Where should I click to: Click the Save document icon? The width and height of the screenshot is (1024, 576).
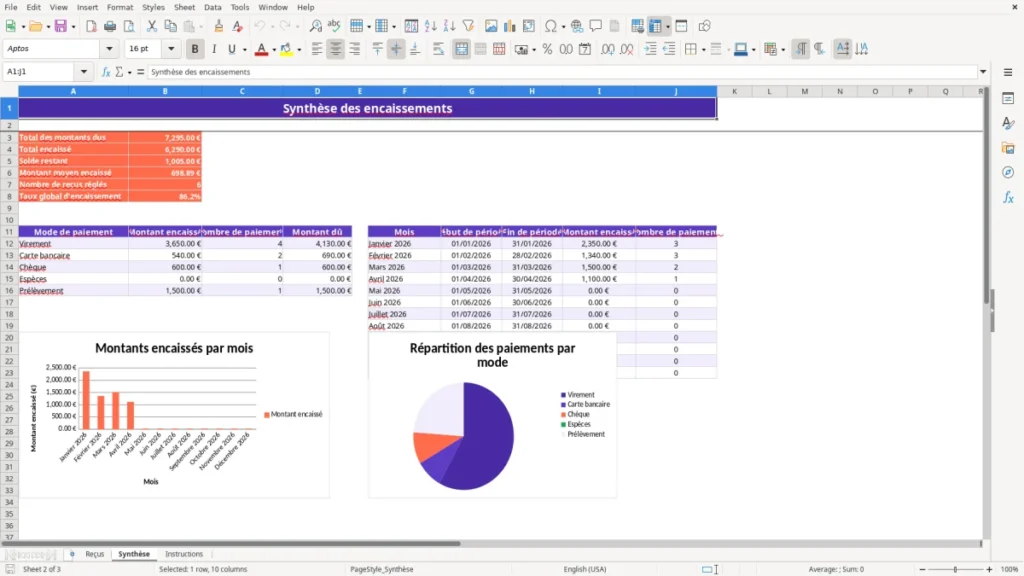[61, 26]
